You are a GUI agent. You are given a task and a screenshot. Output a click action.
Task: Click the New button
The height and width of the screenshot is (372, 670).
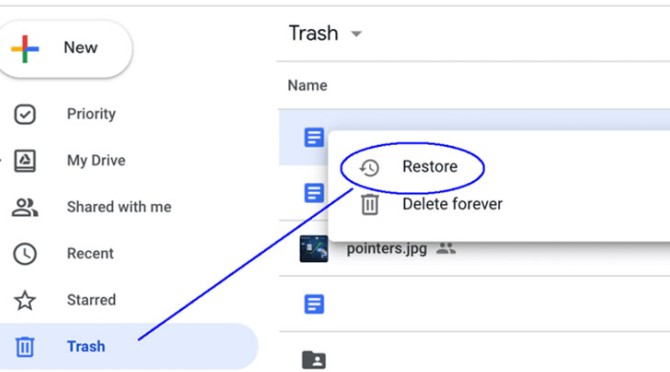click(x=65, y=49)
